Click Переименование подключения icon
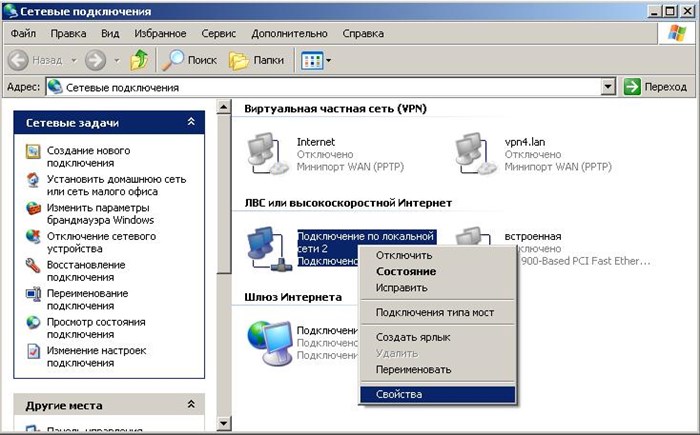 pyautogui.click(x=33, y=294)
